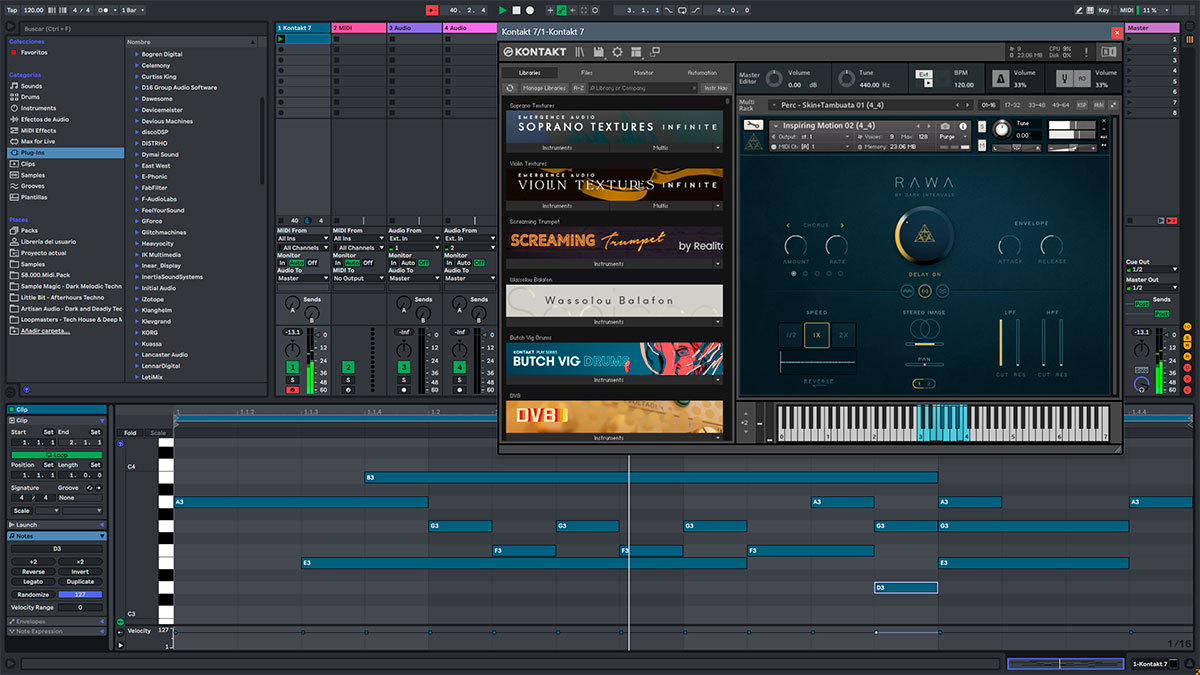
Task: Open the Kontakt workspace layout icon
Action: point(636,52)
